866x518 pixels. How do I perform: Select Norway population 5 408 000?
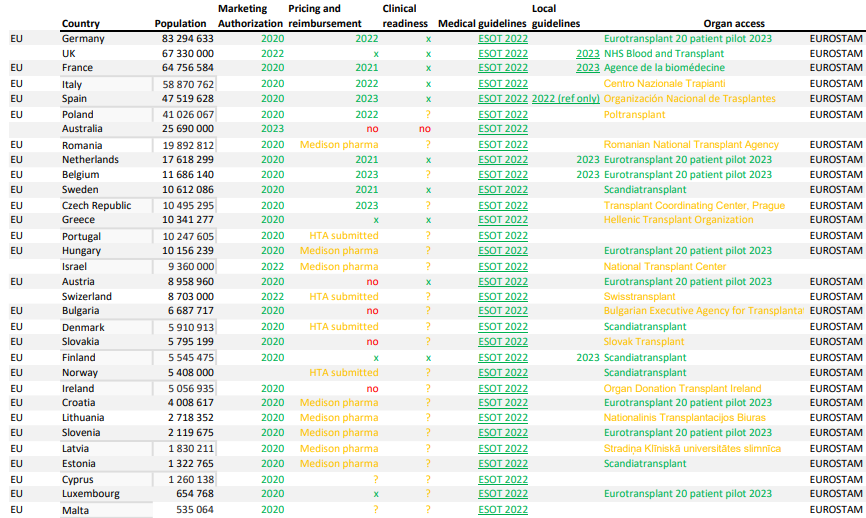191,373
